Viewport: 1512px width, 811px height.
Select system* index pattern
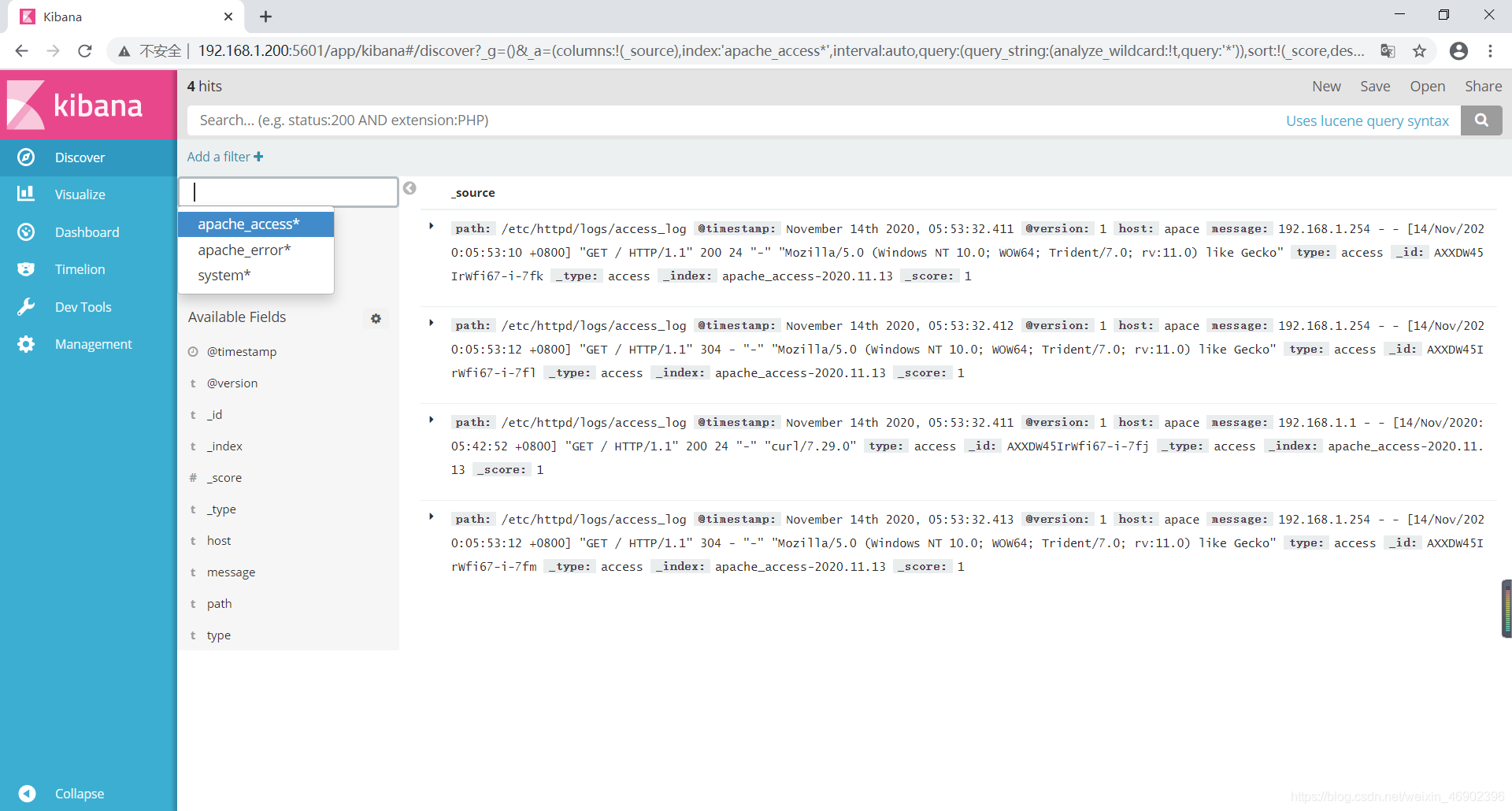pos(256,275)
